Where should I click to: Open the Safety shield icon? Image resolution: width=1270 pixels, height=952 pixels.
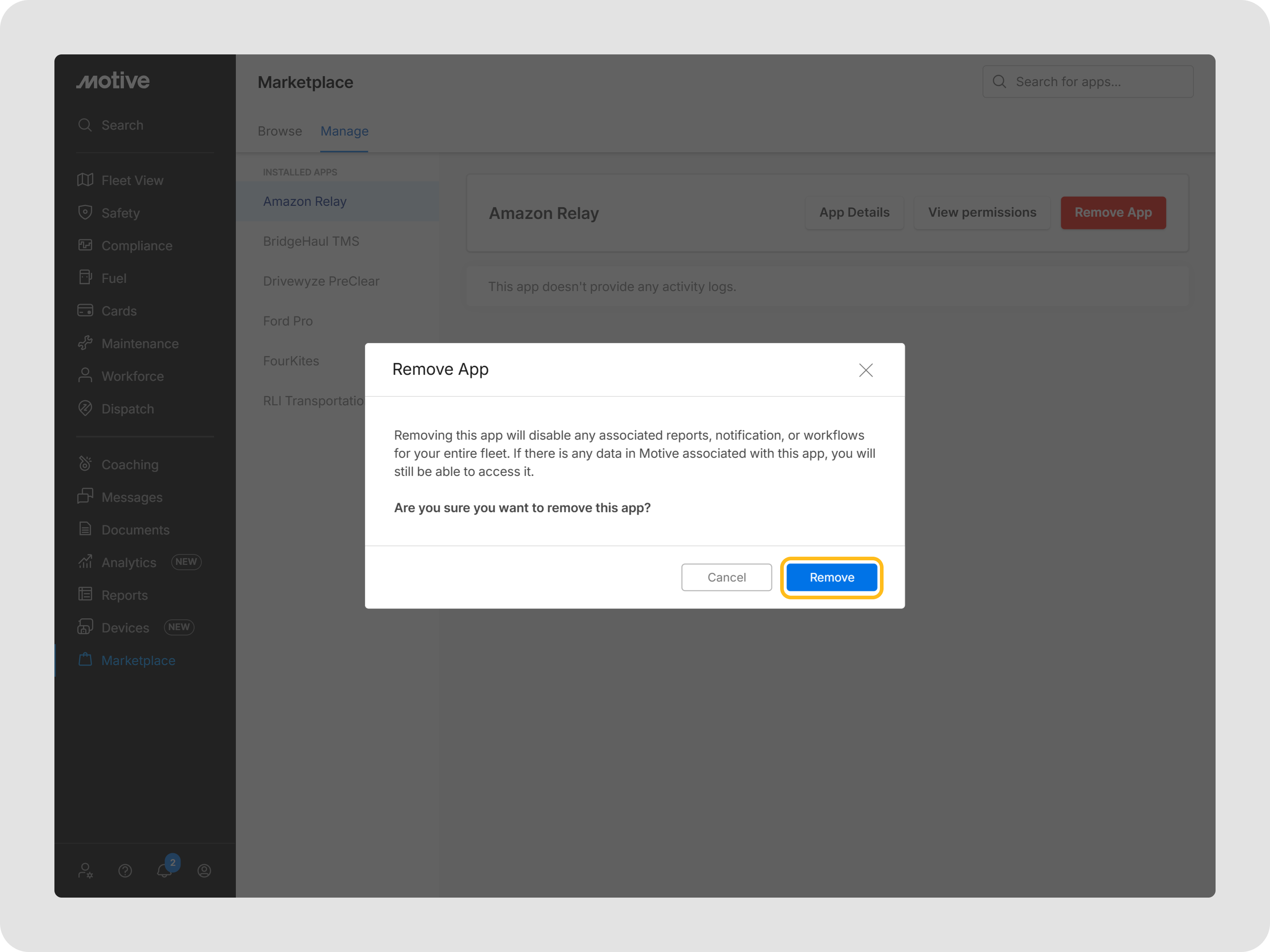point(85,212)
